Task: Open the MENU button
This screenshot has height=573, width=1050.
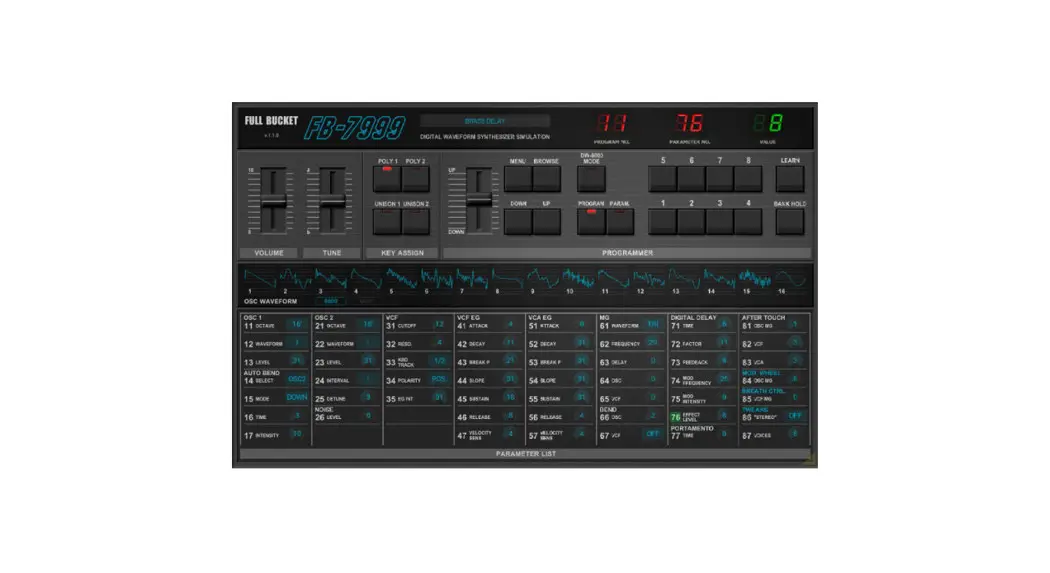Action: tap(518, 179)
